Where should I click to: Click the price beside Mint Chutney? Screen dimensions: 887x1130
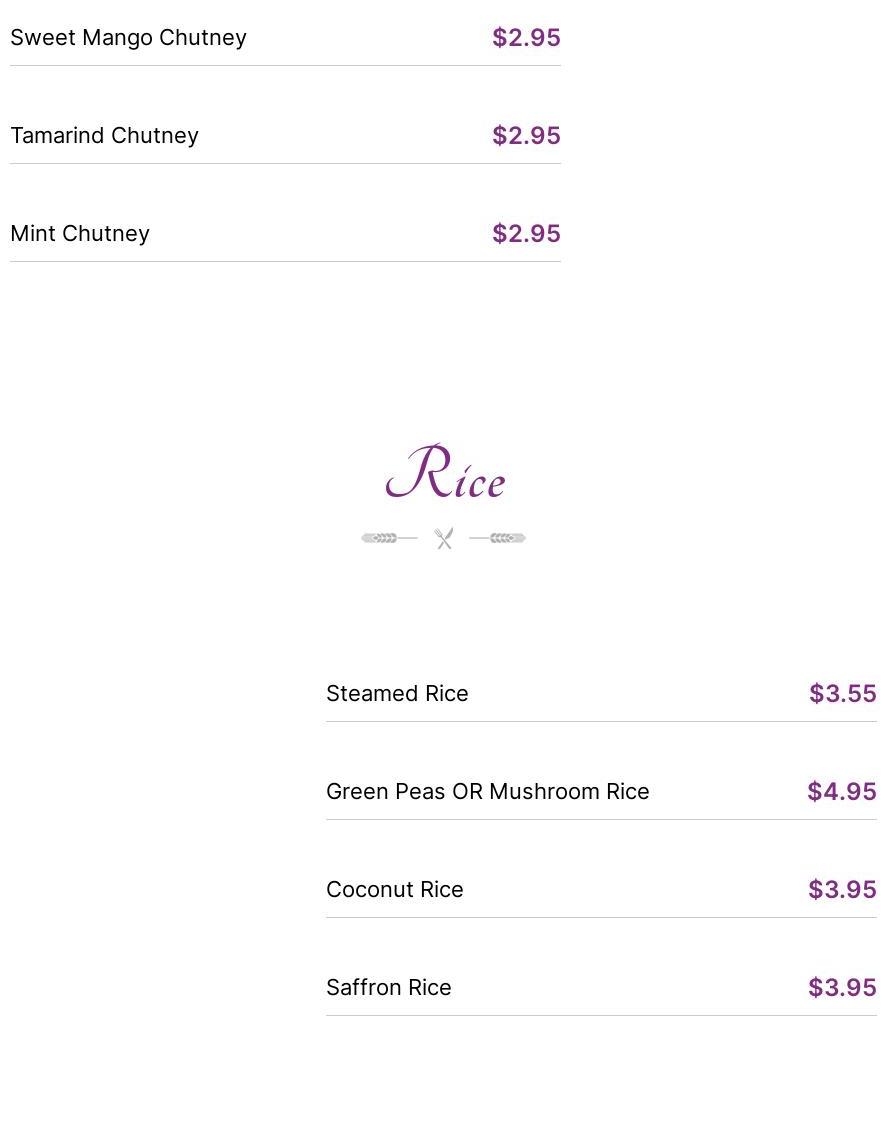[x=526, y=234]
